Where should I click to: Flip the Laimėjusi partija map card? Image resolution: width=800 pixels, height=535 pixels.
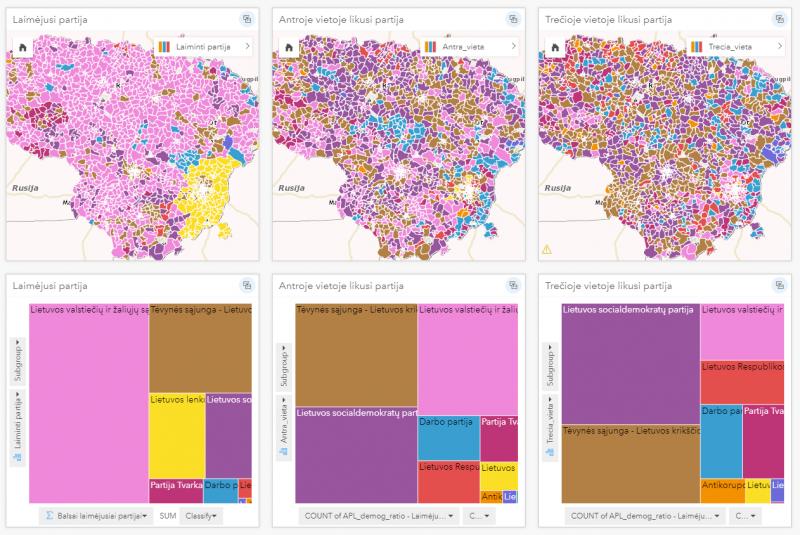(x=247, y=19)
